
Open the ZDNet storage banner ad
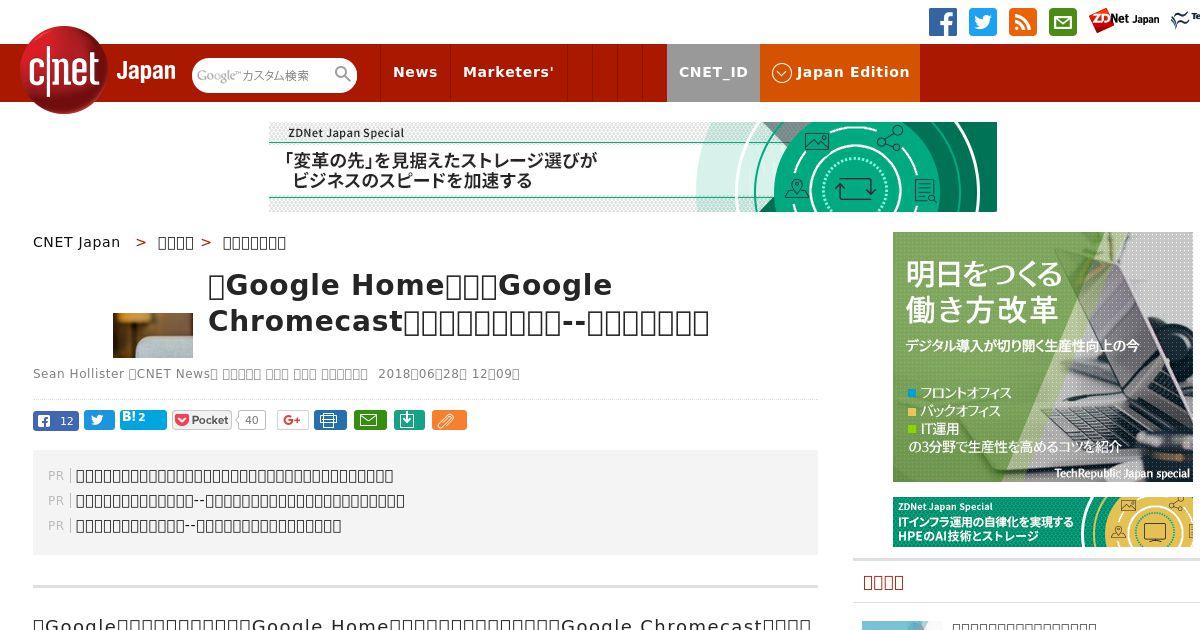pyautogui.click(x=633, y=167)
